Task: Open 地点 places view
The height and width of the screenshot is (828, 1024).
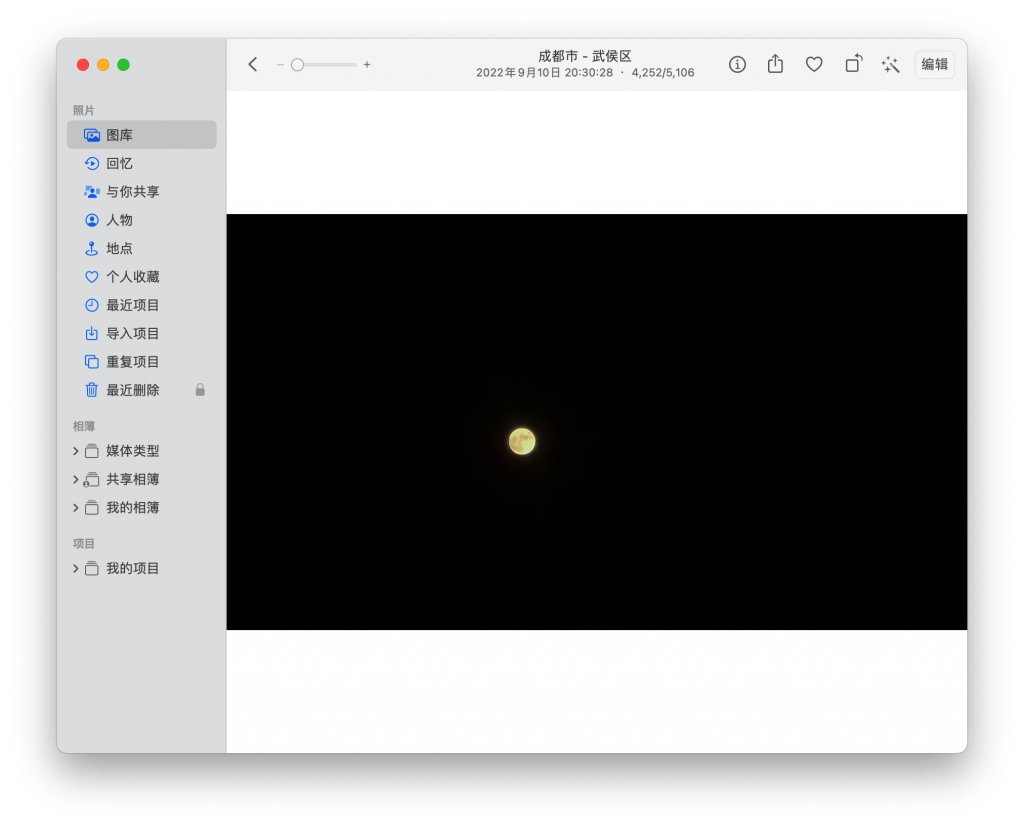Action: [x=142, y=248]
